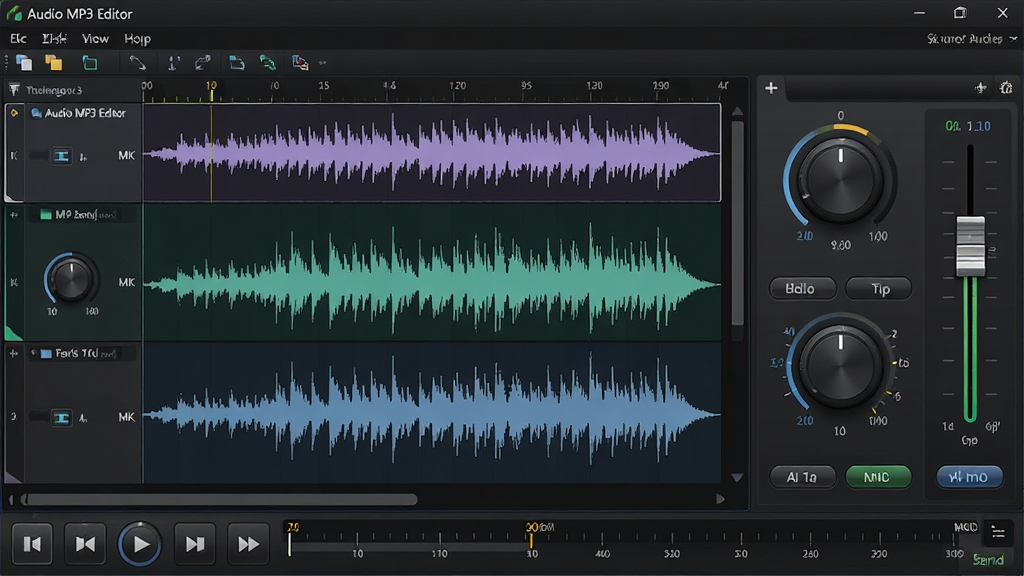Click the Send button at the bottom right
Image resolution: width=1024 pixels, height=576 pixels.
pyautogui.click(x=988, y=560)
